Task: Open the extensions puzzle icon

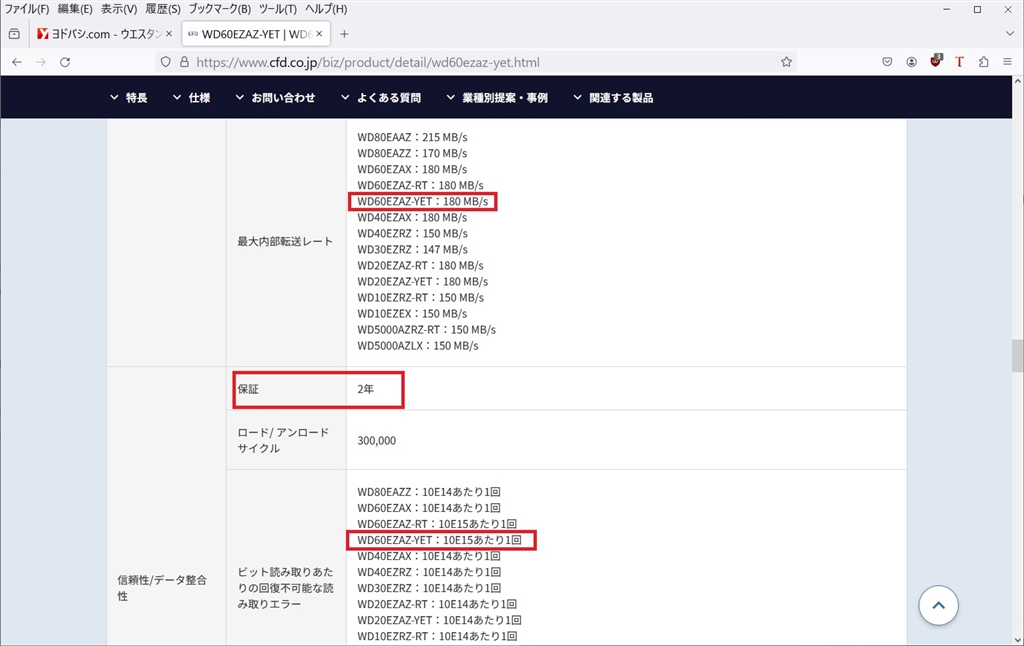Action: (984, 62)
